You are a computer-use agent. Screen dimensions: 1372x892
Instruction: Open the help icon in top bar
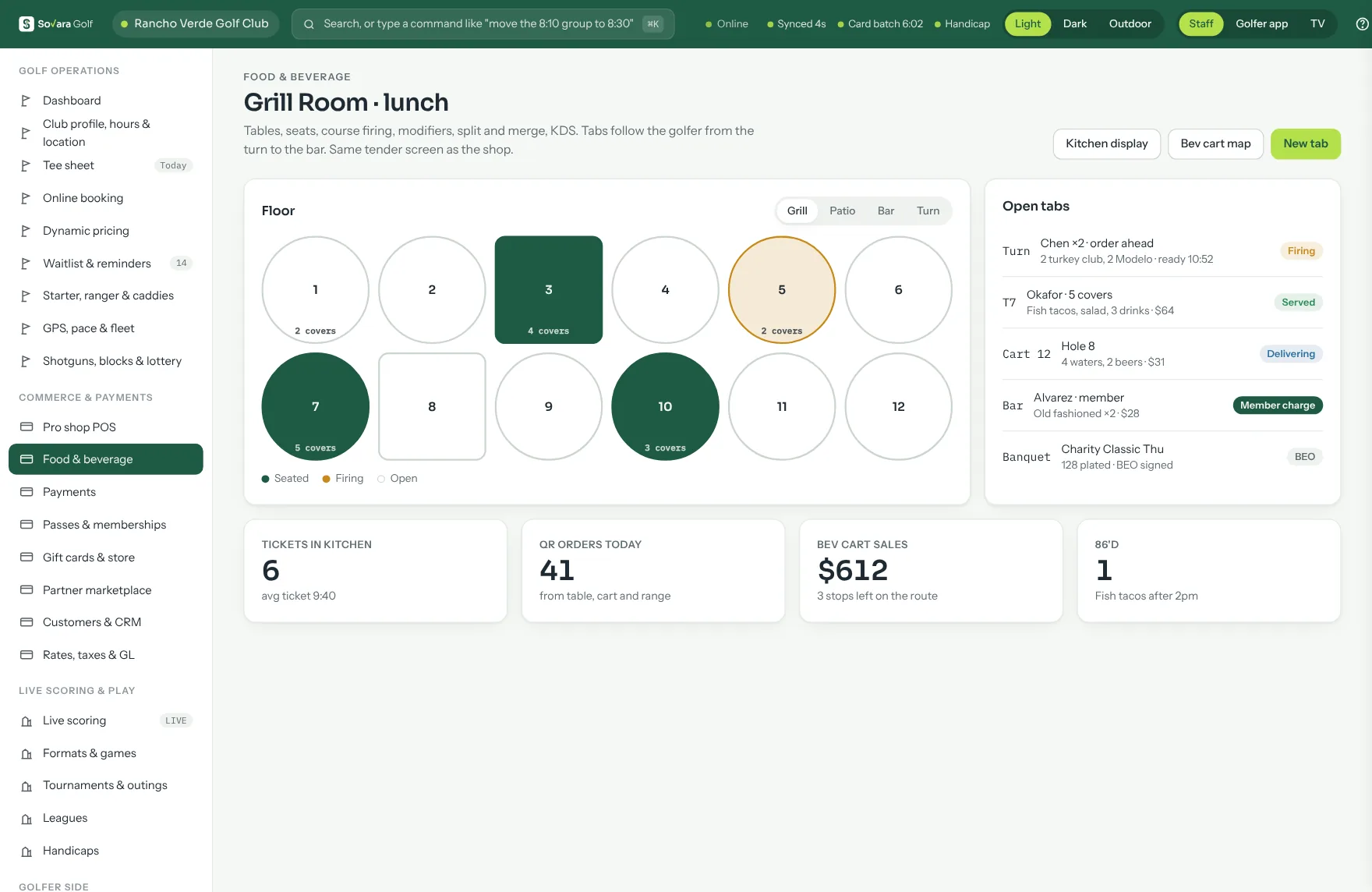coord(1362,24)
